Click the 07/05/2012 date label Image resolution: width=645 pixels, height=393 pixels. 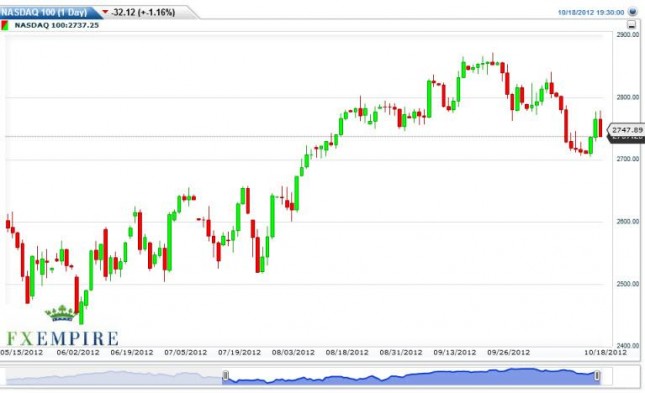pos(186,352)
